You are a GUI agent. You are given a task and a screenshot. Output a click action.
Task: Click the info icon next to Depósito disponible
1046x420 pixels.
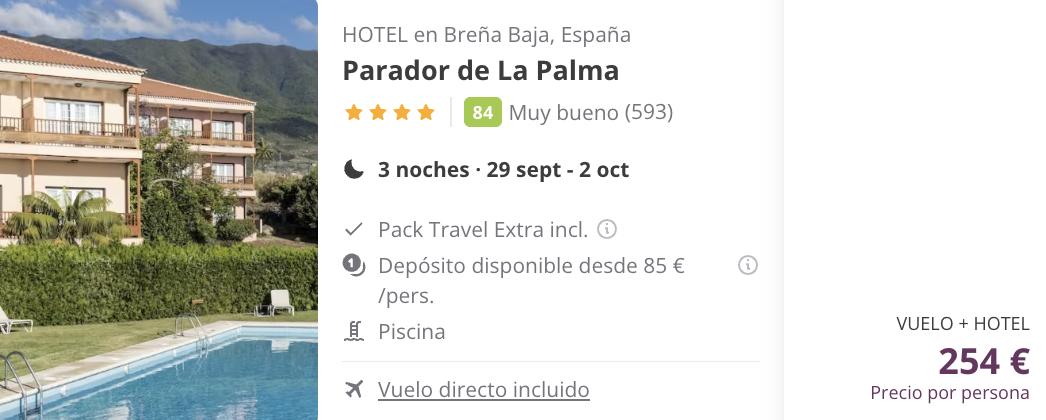tap(748, 265)
